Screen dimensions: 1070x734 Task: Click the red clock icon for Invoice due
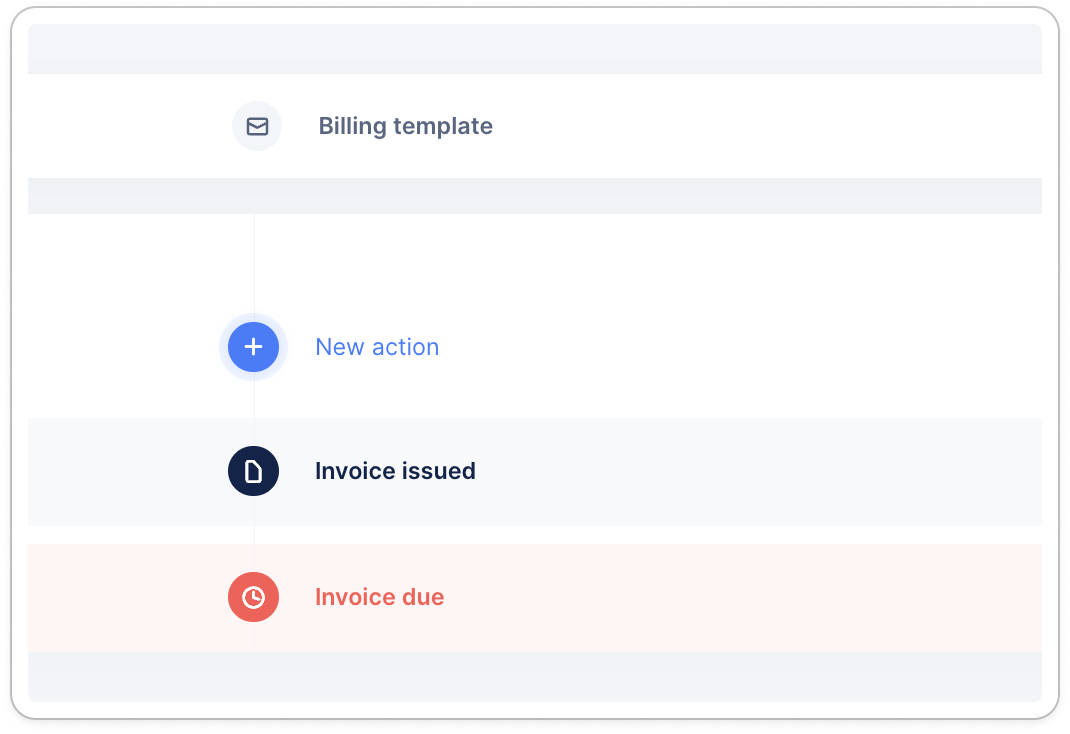coord(253,597)
